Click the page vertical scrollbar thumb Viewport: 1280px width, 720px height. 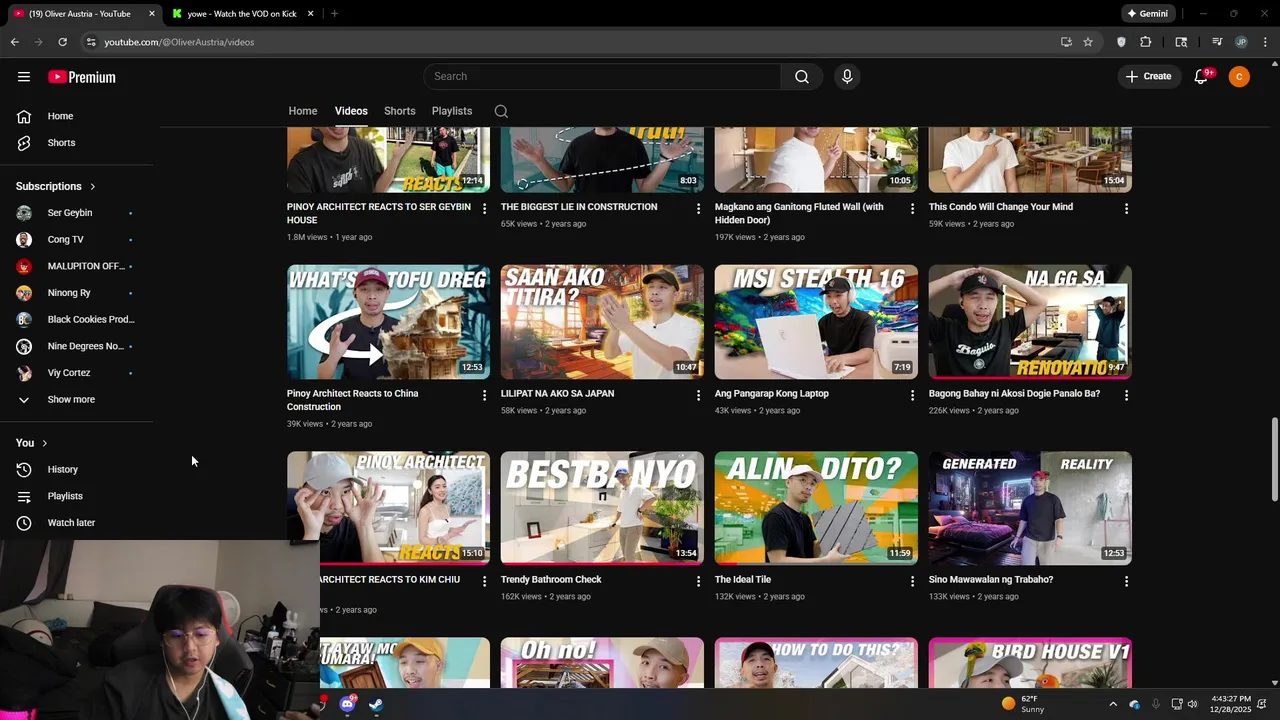(x=1274, y=460)
